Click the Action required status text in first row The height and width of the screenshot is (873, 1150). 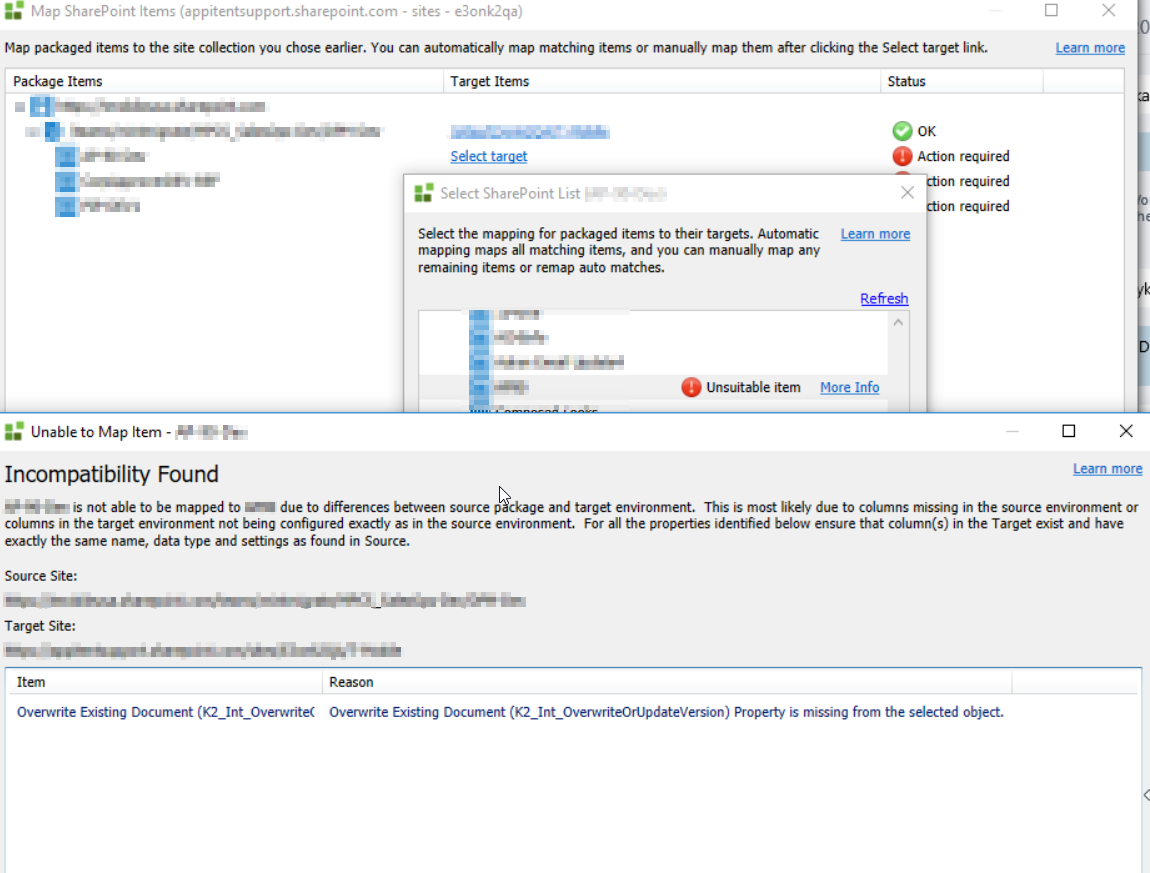[963, 156]
